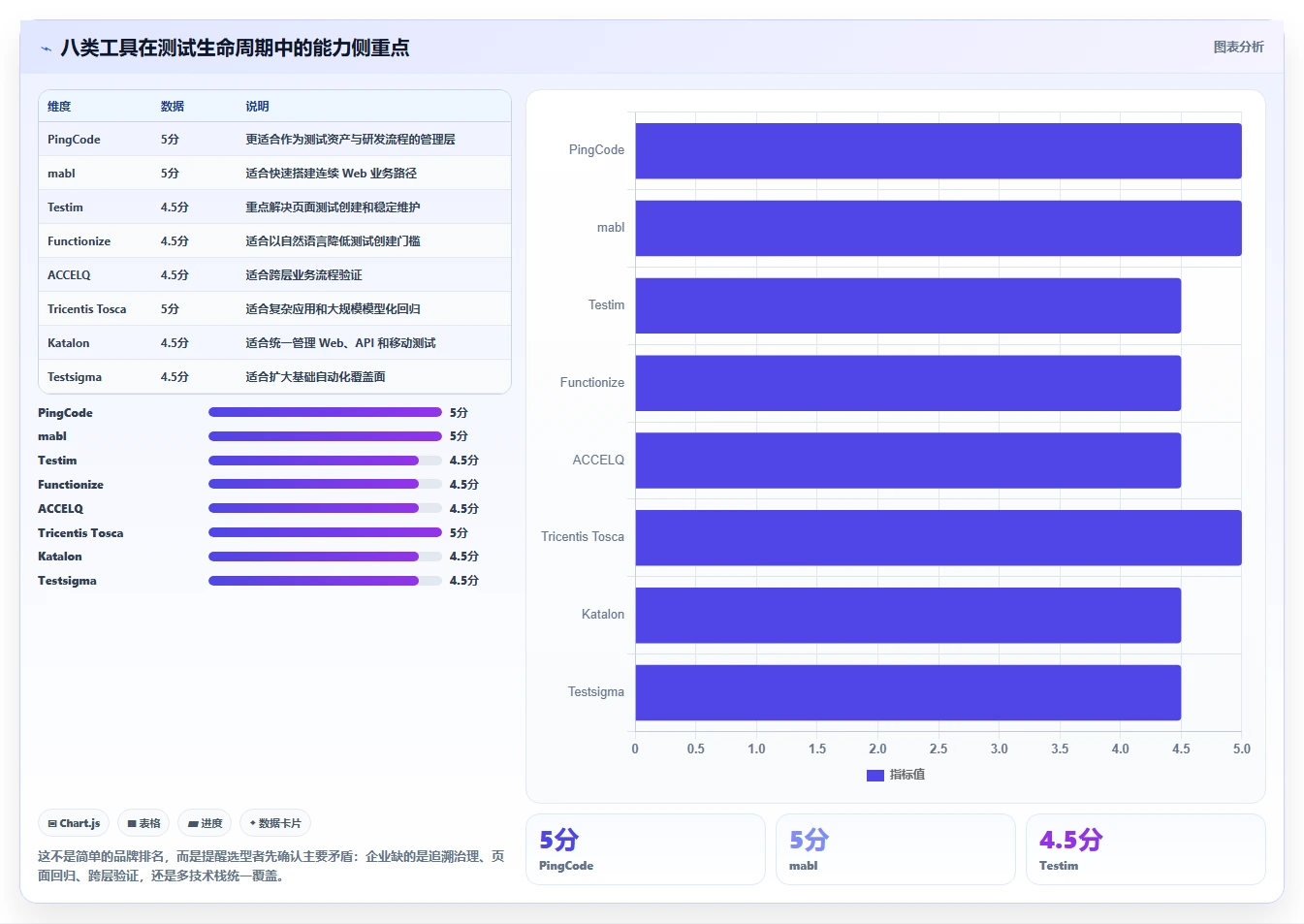Screen dimensions: 1304x924
Task: Click the 数据卡片 tag chip
Action: 275,823
